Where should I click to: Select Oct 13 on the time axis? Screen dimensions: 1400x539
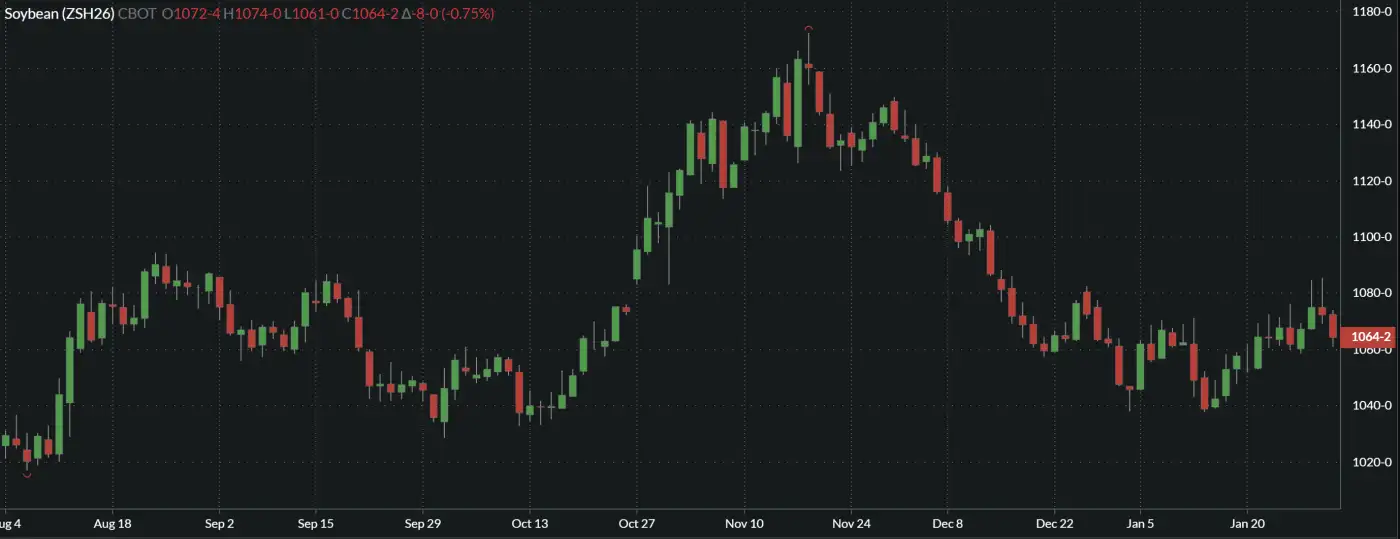(x=529, y=523)
